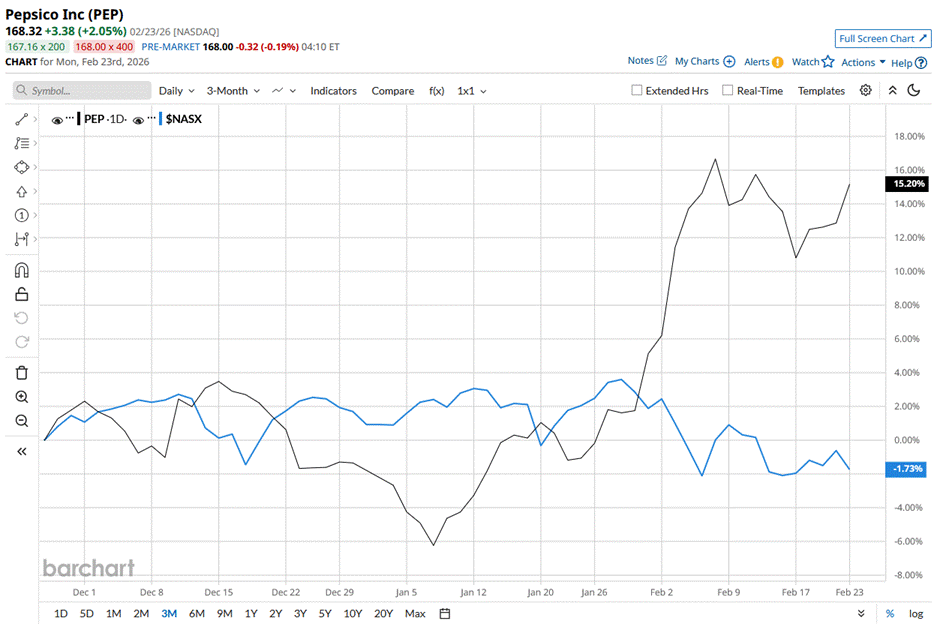Switch to dark mode via moon icon
937x624 pixels.
(x=914, y=90)
